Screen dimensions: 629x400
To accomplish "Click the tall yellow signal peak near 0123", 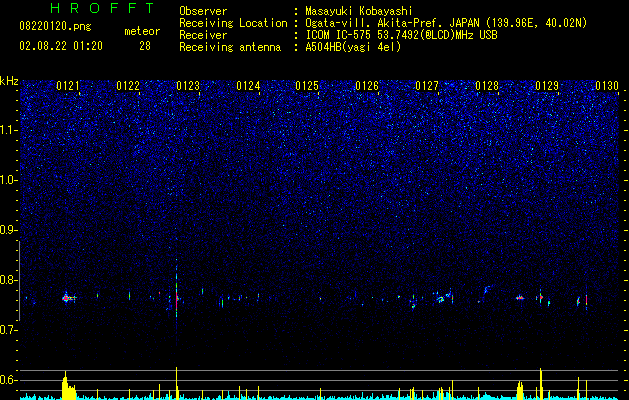I will coord(177,383).
